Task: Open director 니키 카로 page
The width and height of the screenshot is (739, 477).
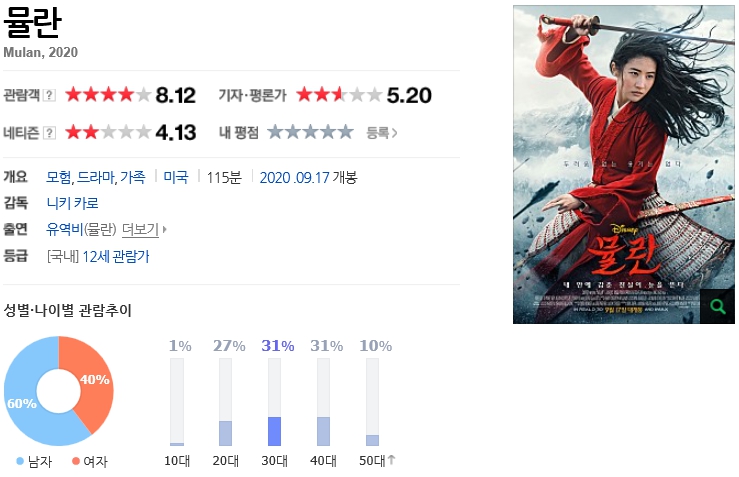Action: (x=73, y=203)
